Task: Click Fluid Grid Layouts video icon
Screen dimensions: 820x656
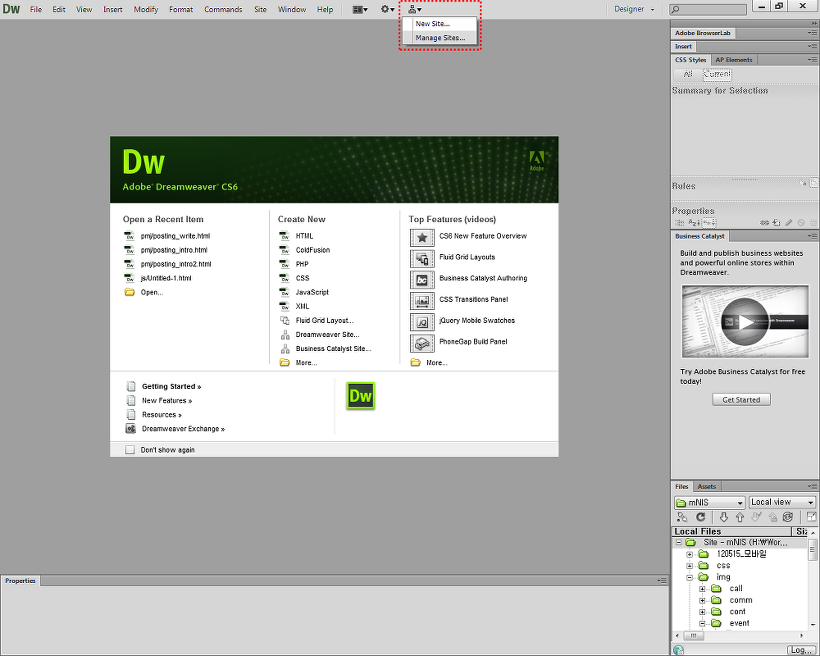Action: [x=422, y=258]
